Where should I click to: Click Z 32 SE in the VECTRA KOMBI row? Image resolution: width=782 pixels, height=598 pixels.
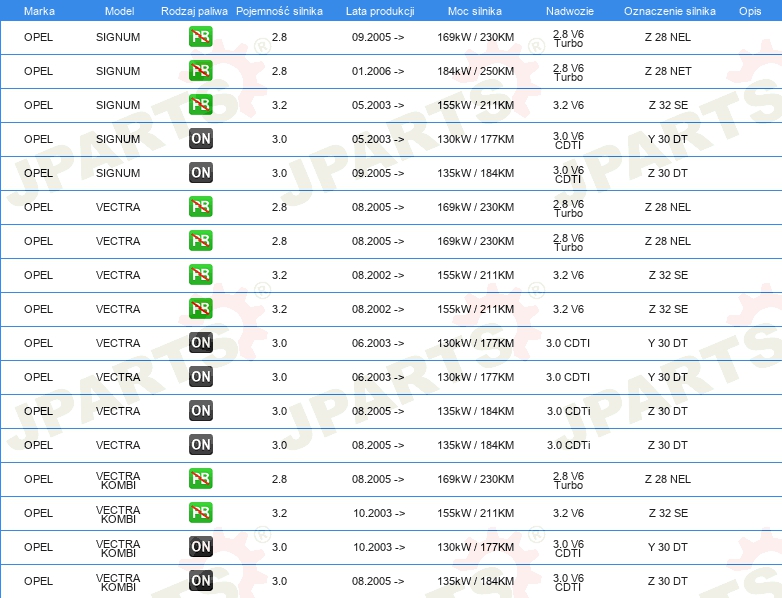[668, 513]
